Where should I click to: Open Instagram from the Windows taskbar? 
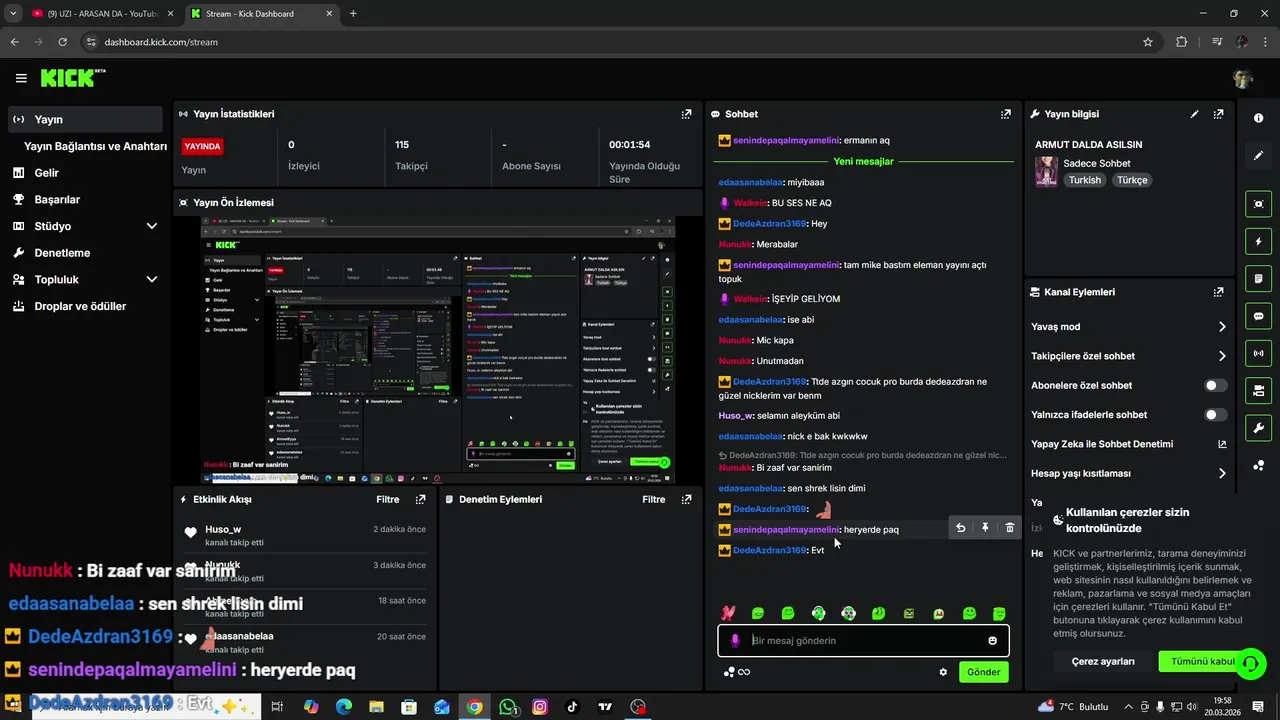pos(540,707)
